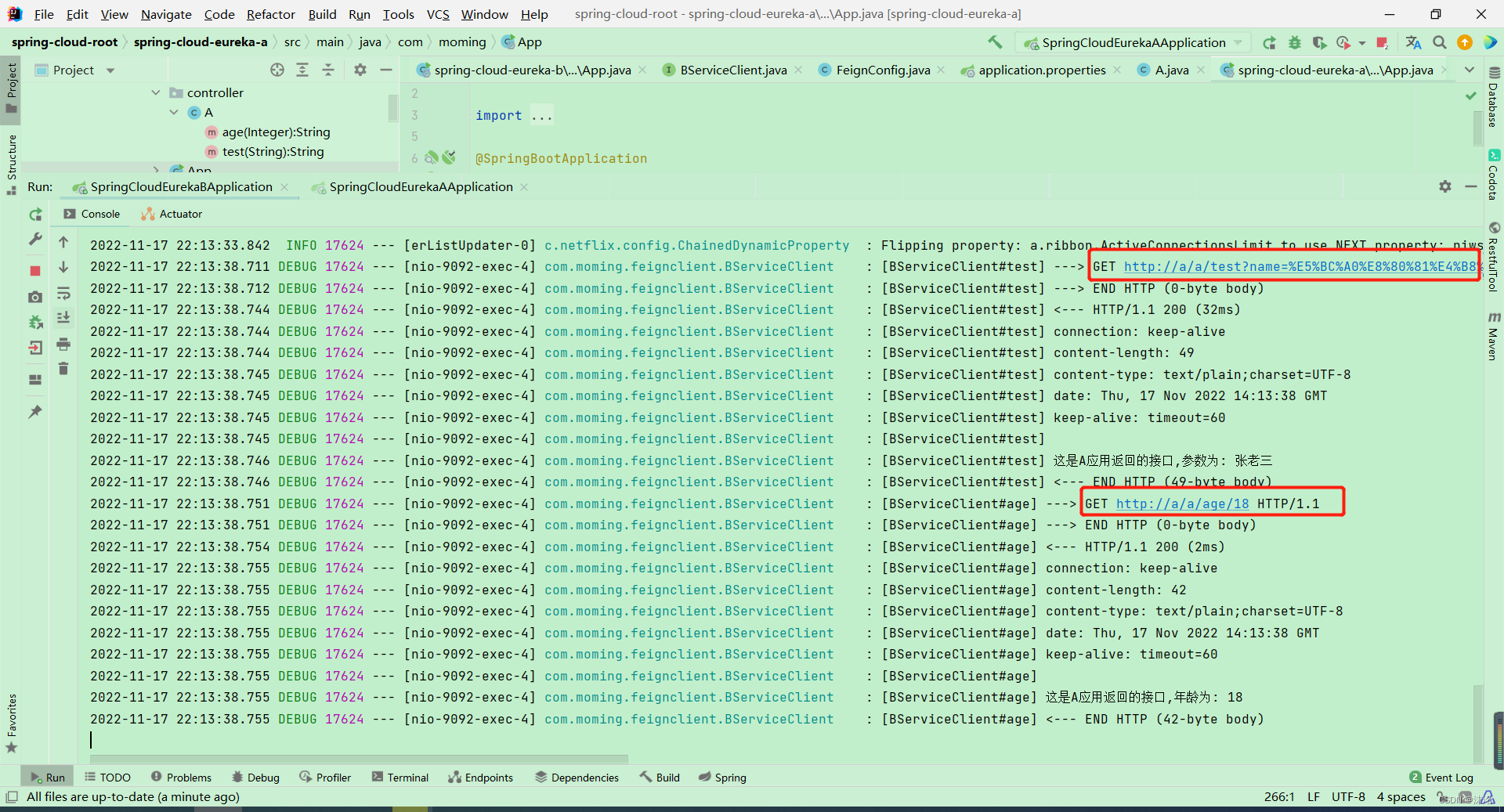The width and height of the screenshot is (1504, 812).
Task: Rerun application from the Run panel sidebar
Action: pos(35,215)
